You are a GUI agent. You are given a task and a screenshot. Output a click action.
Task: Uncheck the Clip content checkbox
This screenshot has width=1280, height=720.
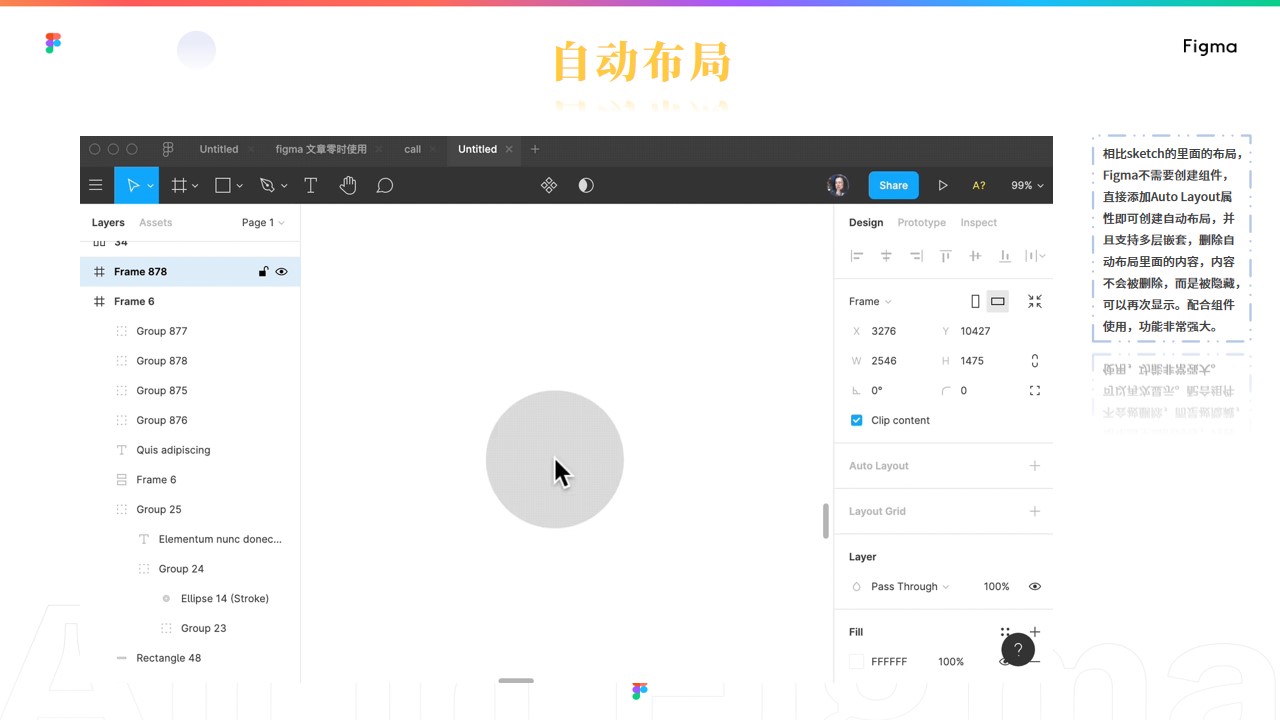coord(856,420)
